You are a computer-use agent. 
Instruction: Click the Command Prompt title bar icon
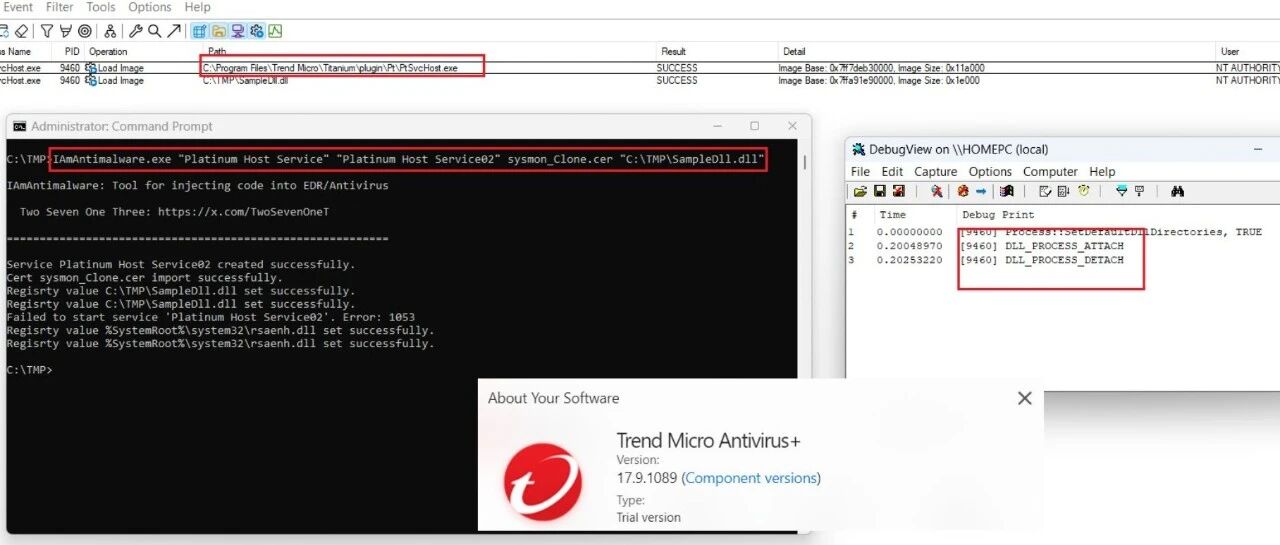coord(19,126)
